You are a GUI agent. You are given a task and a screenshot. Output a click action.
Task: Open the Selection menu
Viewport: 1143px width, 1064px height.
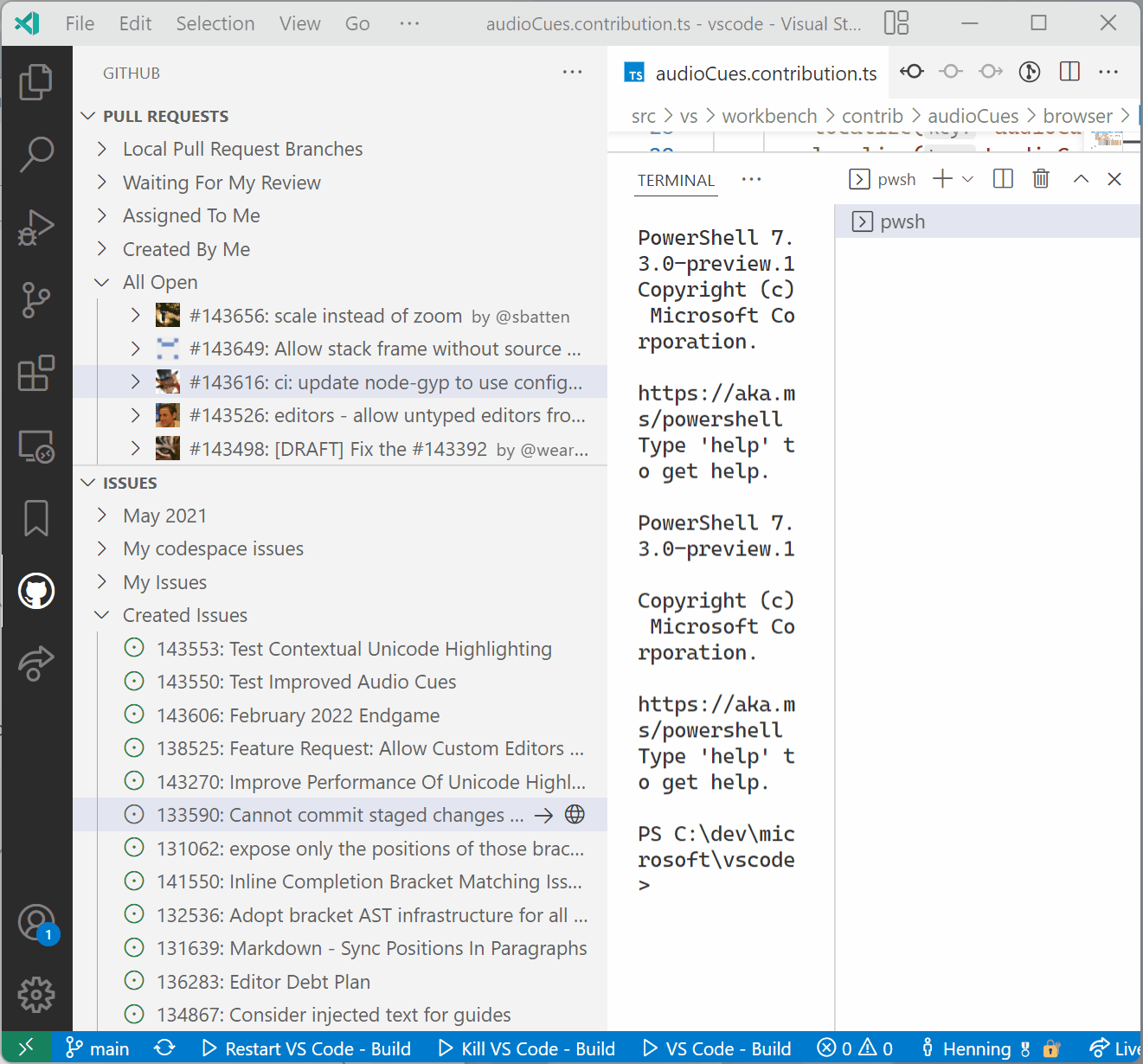tap(215, 23)
